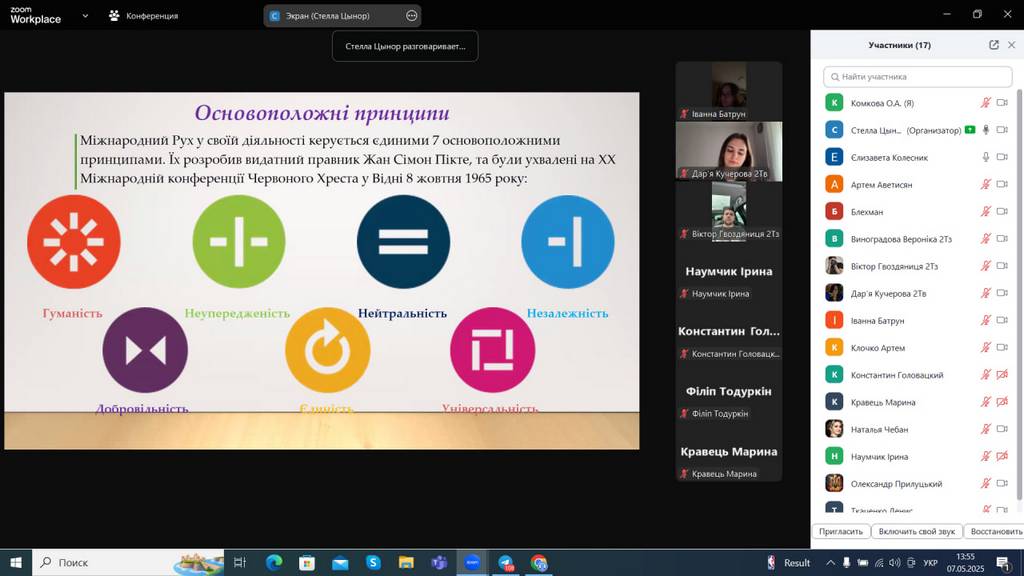Viewport: 1024px width, 576px height.
Task: Click muted mic icon for Артем Аветисян
Action: tap(985, 184)
